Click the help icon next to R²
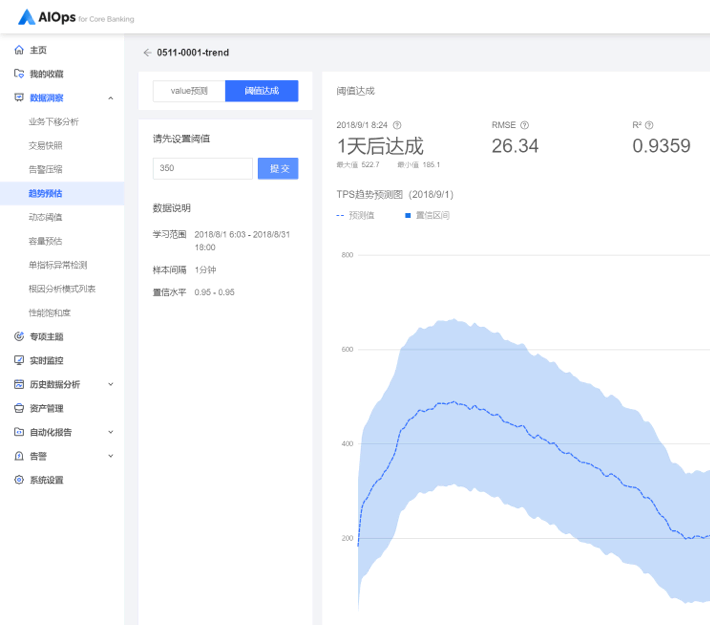The image size is (710, 625). [649, 125]
